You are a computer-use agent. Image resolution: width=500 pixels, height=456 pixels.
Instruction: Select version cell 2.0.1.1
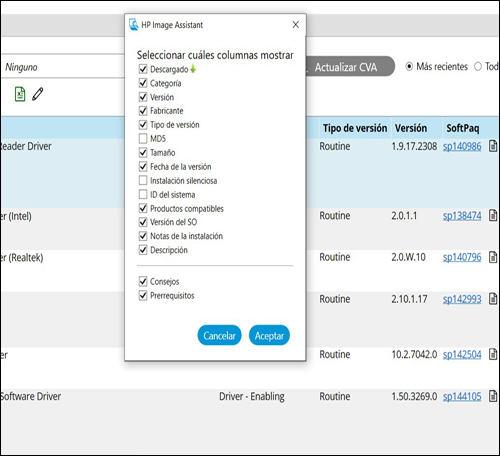point(404,216)
